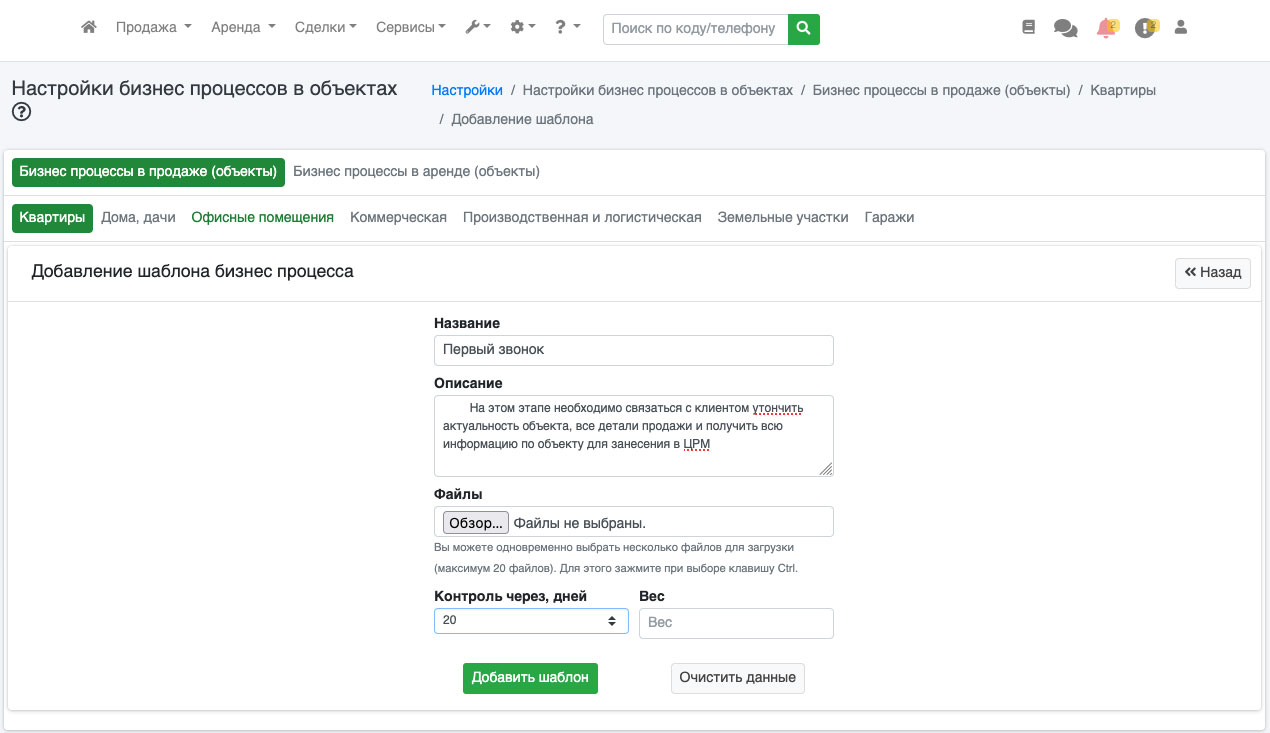Click the Обзор file browse button
Screen dimensions: 1270x733
[476, 522]
